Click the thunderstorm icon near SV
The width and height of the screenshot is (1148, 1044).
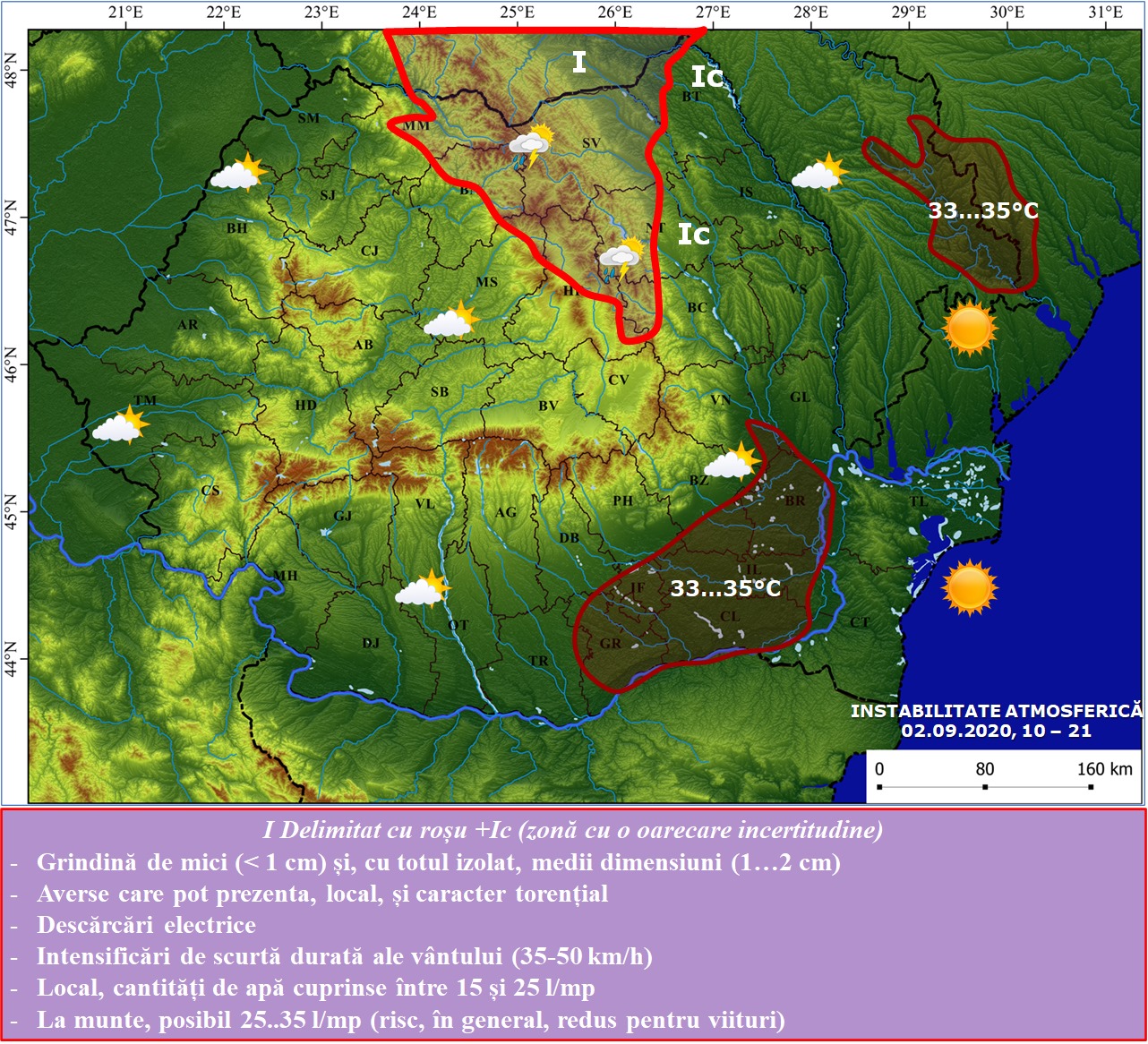pyautogui.click(x=532, y=147)
